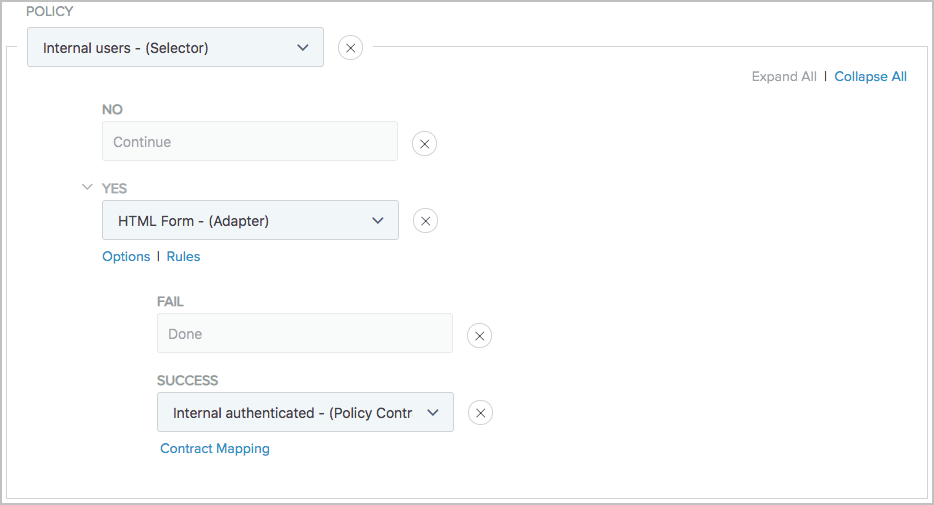Click the arrow in Internal authenticated dropdown
Screen dimensions: 934x505
433,413
